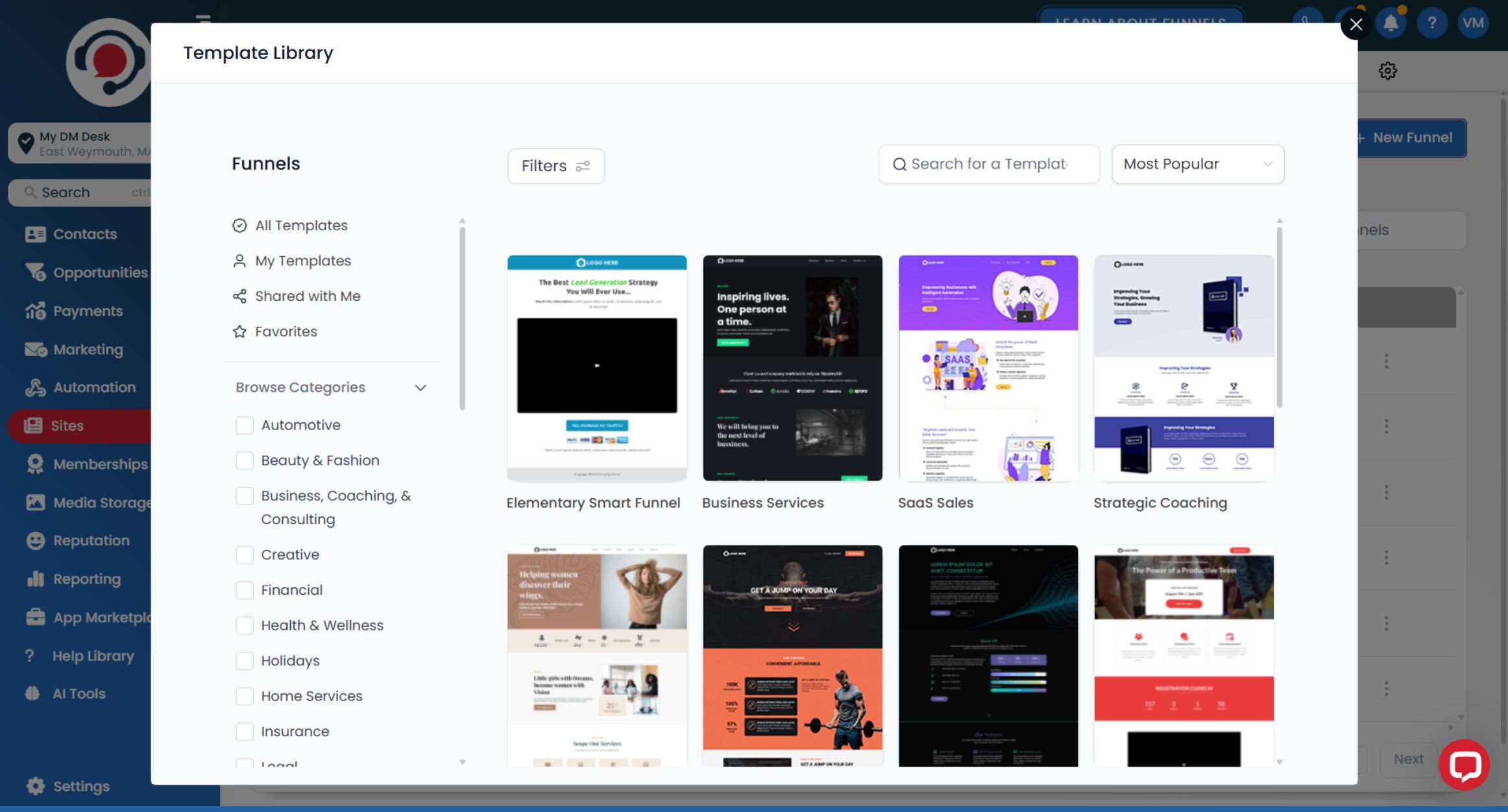Screen dimensions: 1508x812
Task: Collapse the Browse Categories section
Action: click(420, 388)
